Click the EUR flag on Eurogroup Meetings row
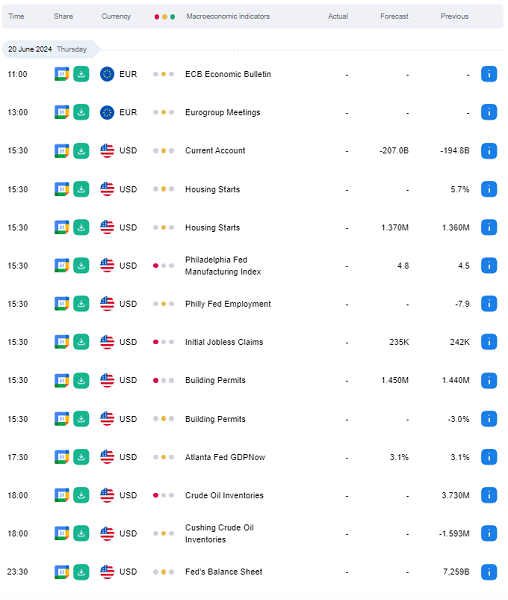Screen dimensions: 508x600 pos(107,112)
